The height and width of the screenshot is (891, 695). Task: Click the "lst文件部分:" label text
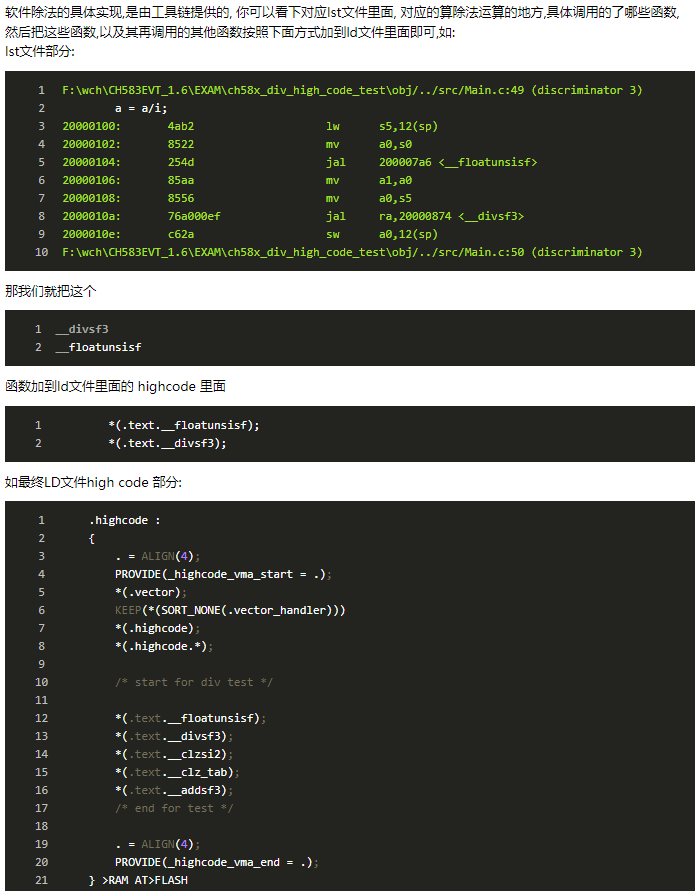click(38, 51)
